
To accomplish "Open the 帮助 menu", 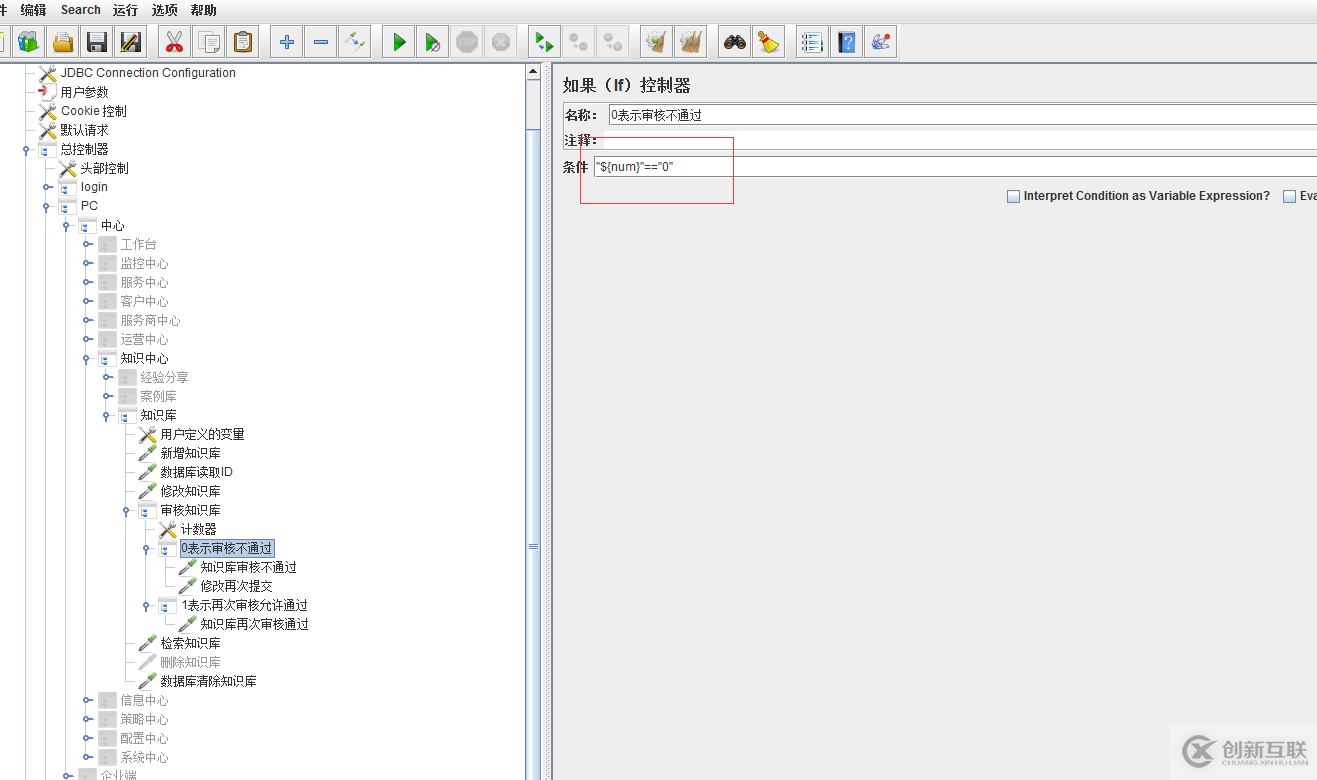I will 203,10.
